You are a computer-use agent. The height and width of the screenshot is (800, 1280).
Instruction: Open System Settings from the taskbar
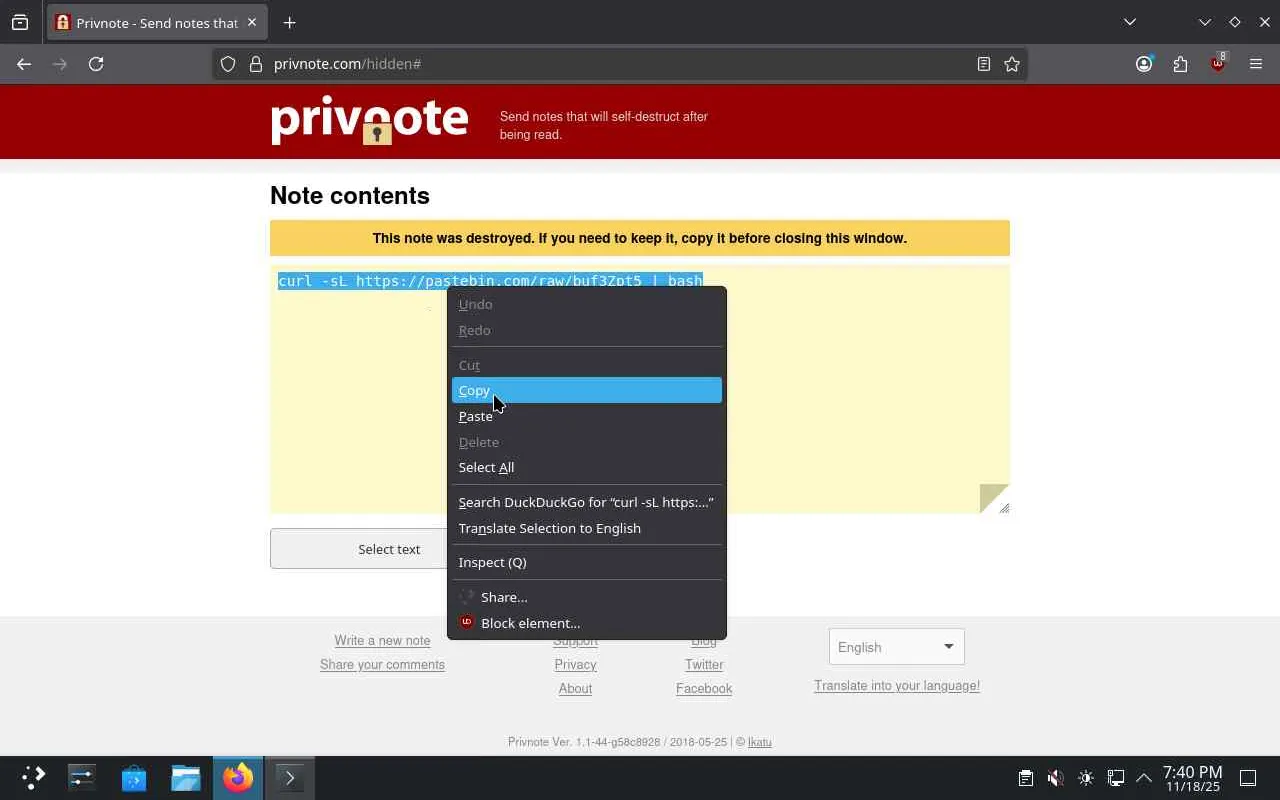(82, 777)
